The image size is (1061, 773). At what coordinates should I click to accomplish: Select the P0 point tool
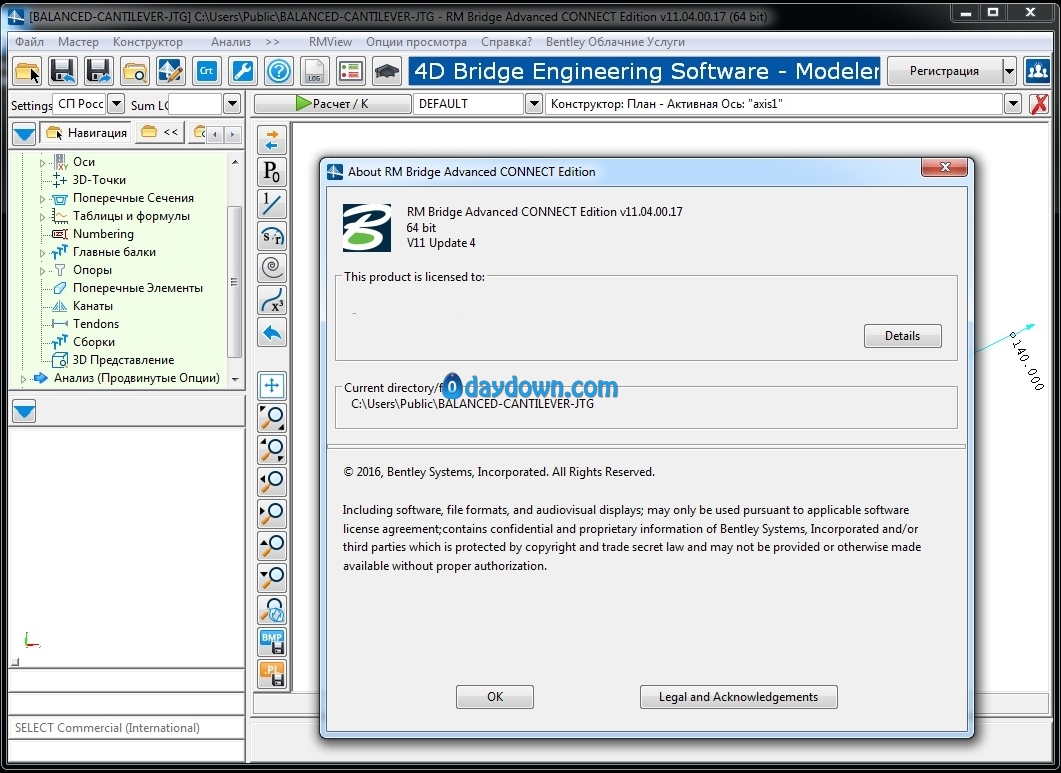click(272, 172)
